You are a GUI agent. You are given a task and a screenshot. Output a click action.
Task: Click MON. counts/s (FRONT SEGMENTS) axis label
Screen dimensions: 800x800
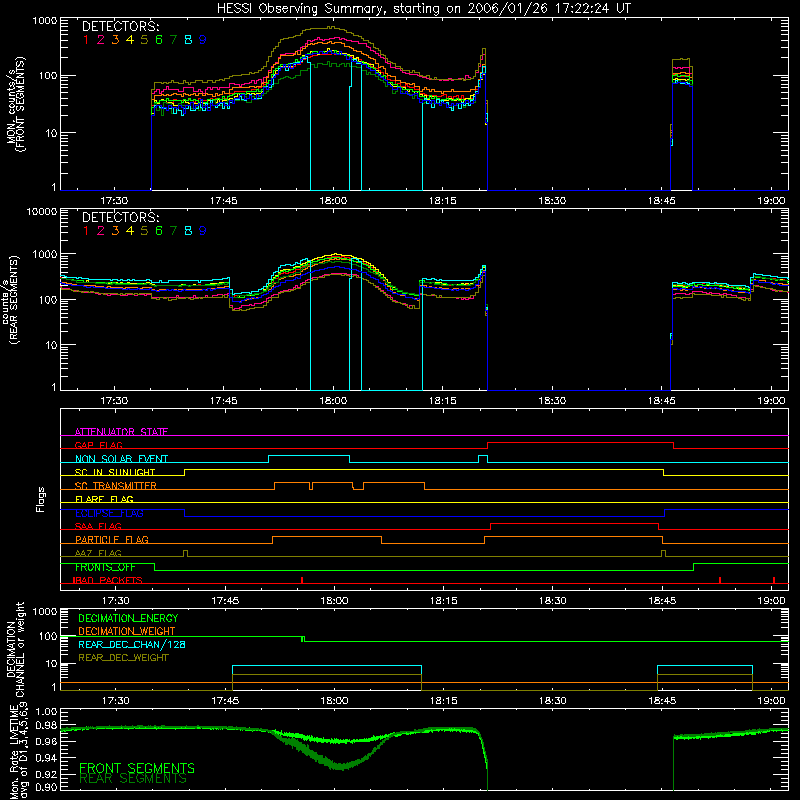click(x=15, y=105)
